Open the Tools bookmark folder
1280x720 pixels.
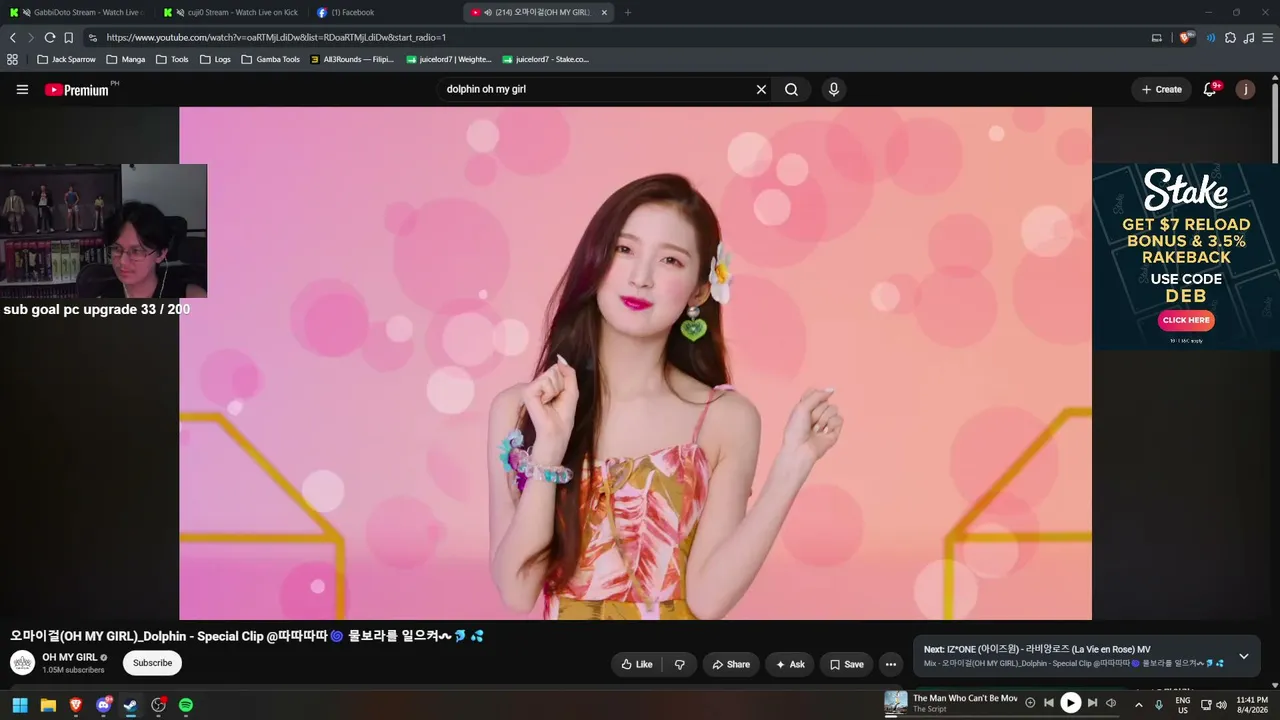(x=172, y=59)
